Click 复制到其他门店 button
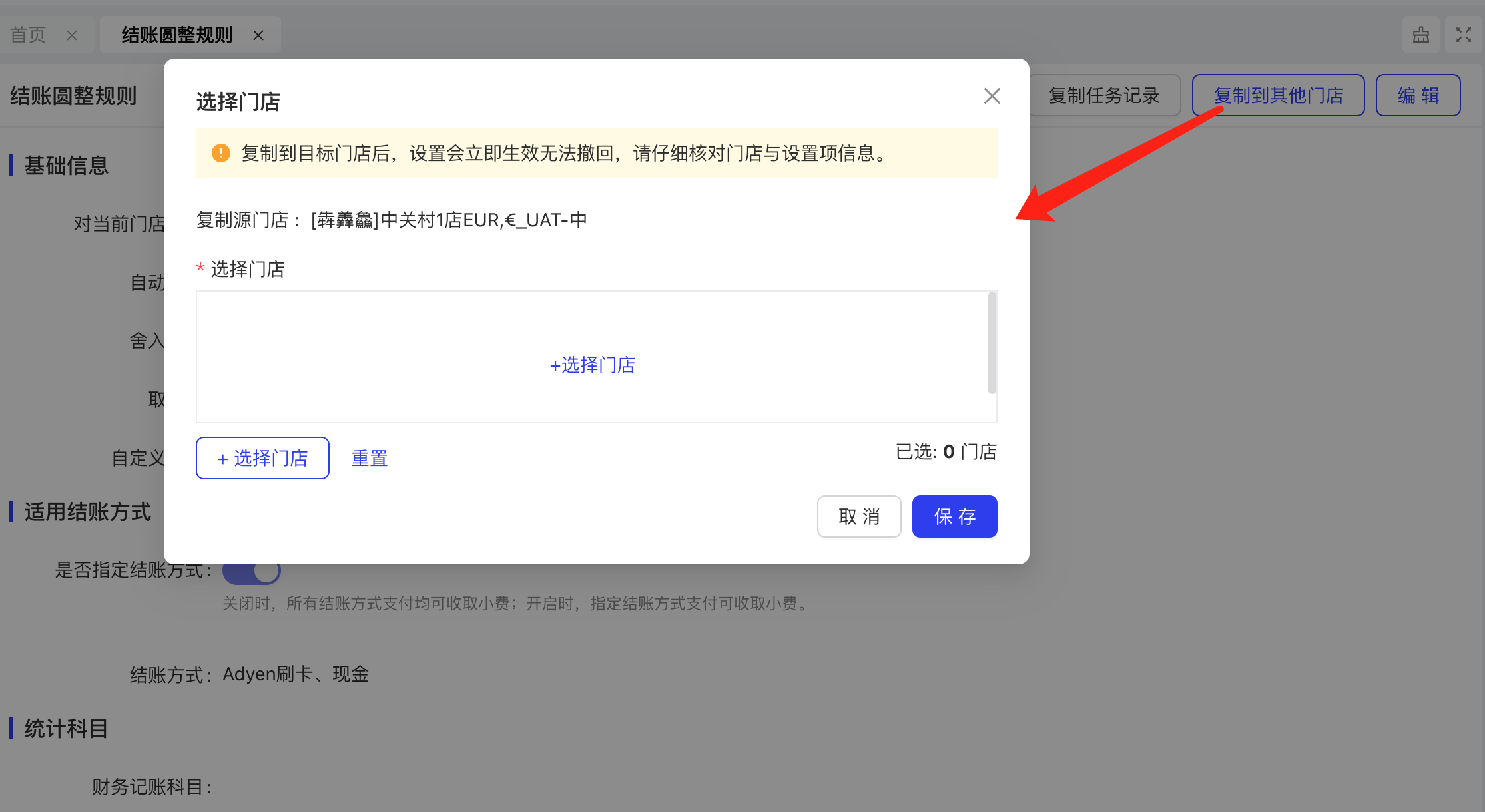Image resolution: width=1485 pixels, height=812 pixels. pyautogui.click(x=1278, y=95)
